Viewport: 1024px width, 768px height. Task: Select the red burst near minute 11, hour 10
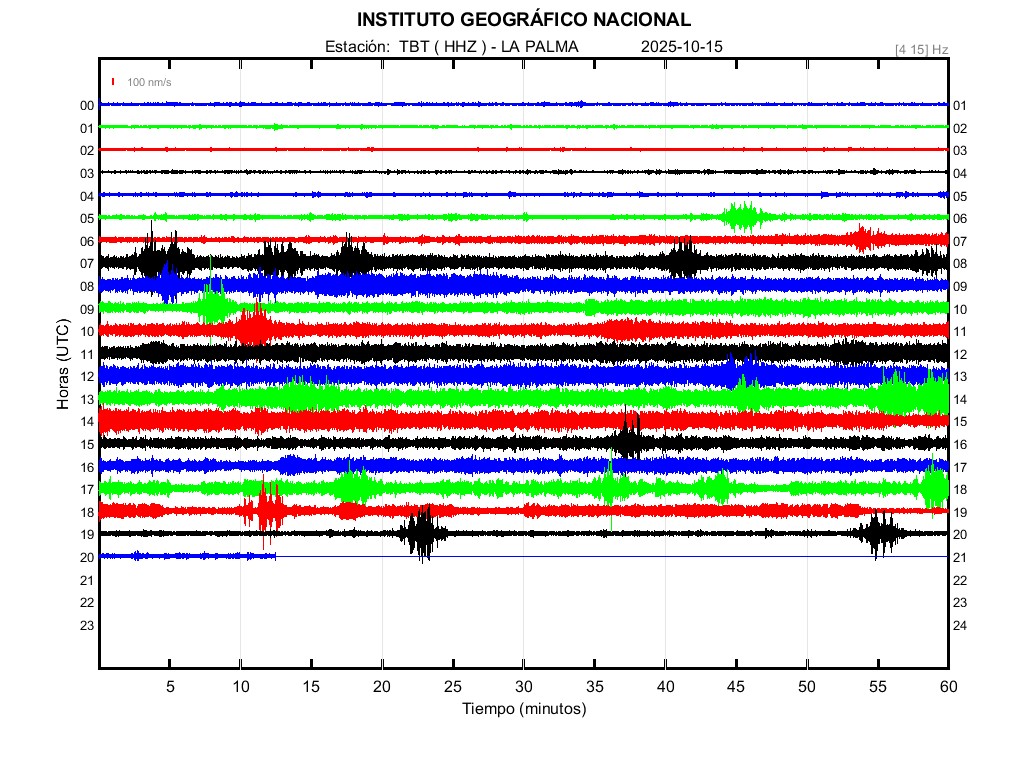(x=254, y=328)
